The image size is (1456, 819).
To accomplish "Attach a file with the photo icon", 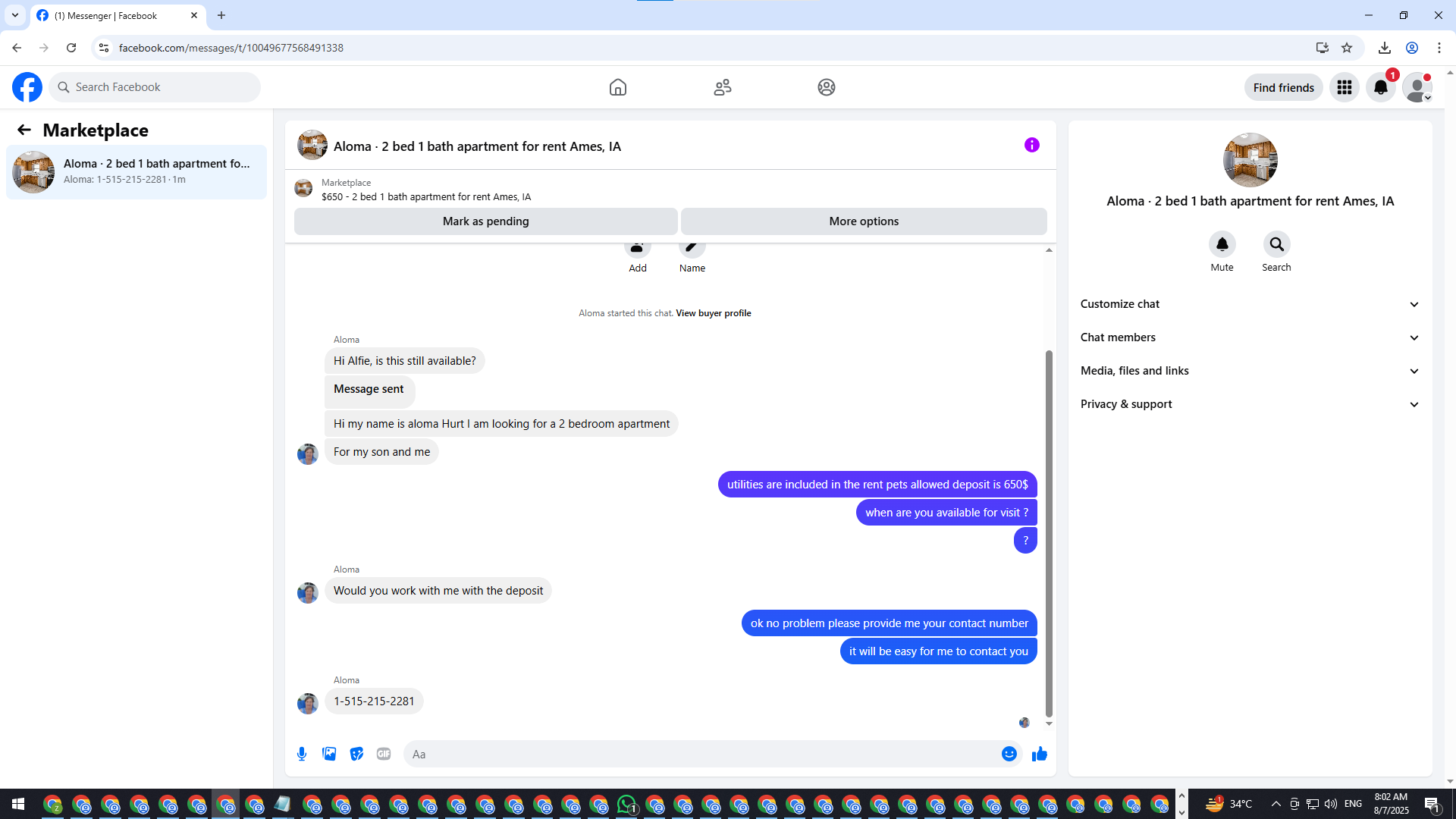I will (329, 754).
